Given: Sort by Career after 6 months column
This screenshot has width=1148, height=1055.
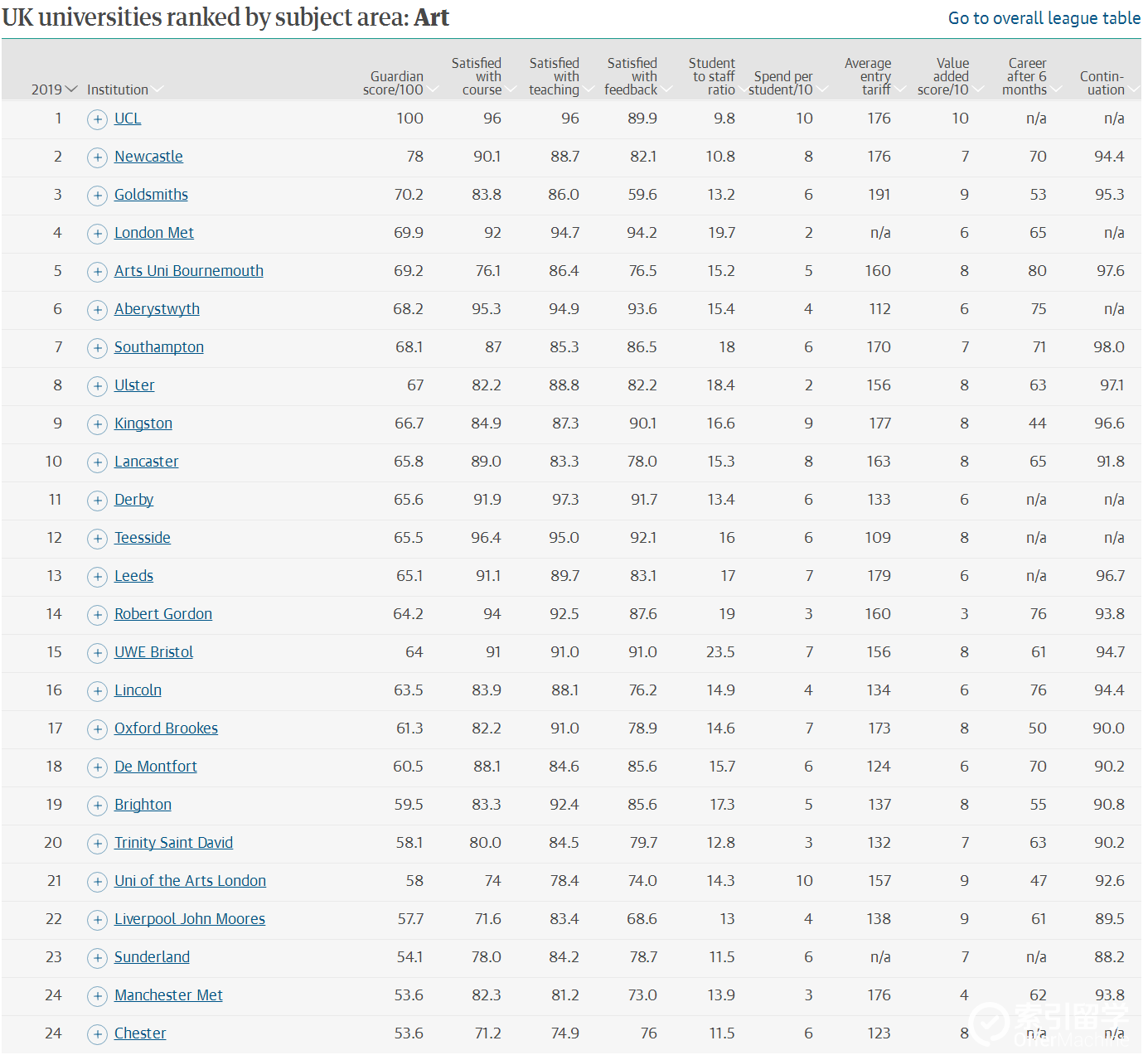Looking at the screenshot, I should pos(1031,76).
